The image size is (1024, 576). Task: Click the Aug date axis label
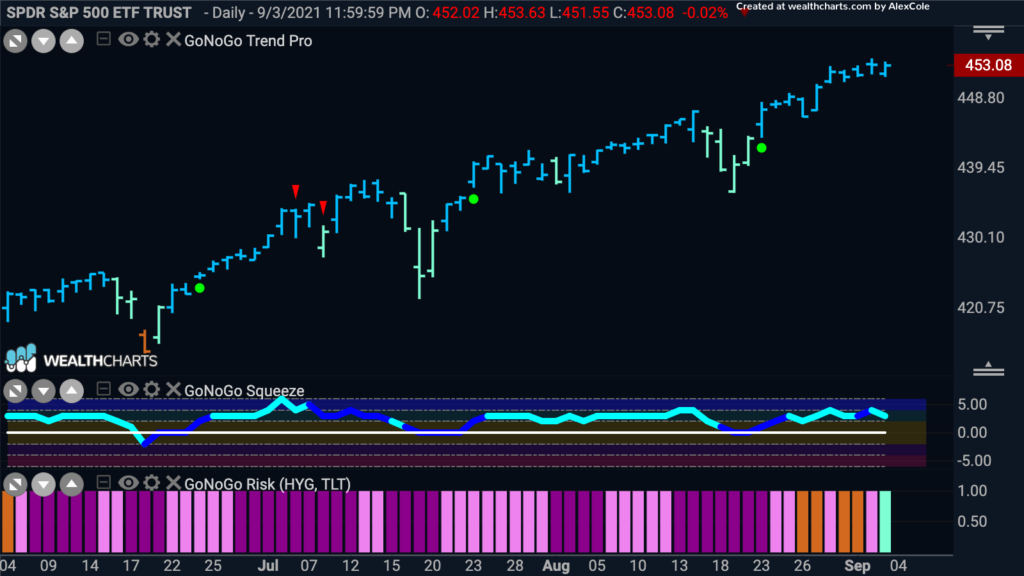tap(556, 566)
